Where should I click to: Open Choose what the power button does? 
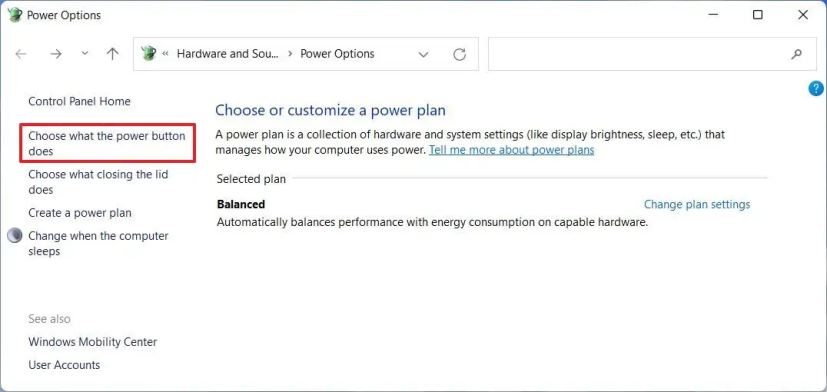pos(107,144)
